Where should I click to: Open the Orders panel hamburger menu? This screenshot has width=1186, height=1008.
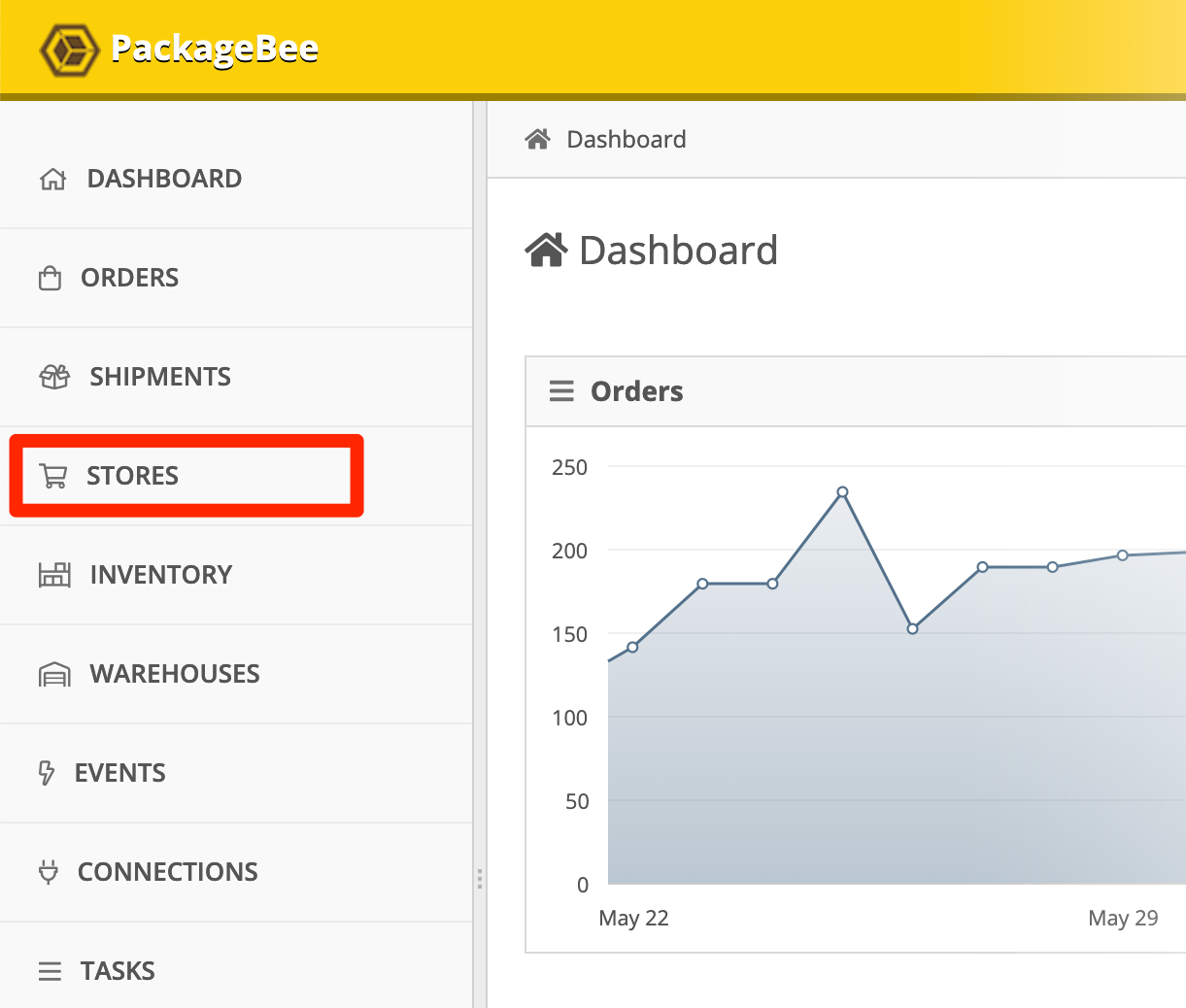(x=561, y=391)
